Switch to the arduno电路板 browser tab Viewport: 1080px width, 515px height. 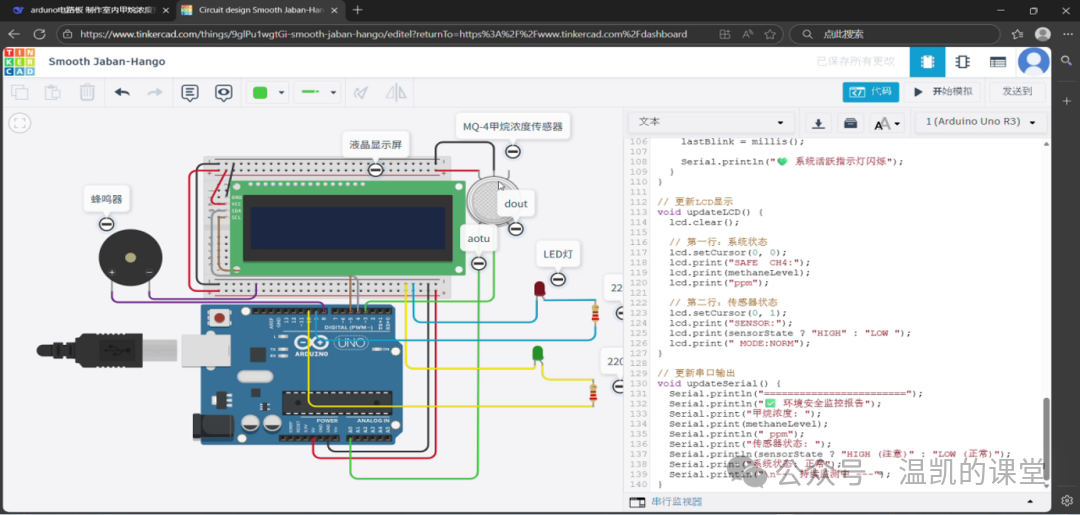point(90,10)
